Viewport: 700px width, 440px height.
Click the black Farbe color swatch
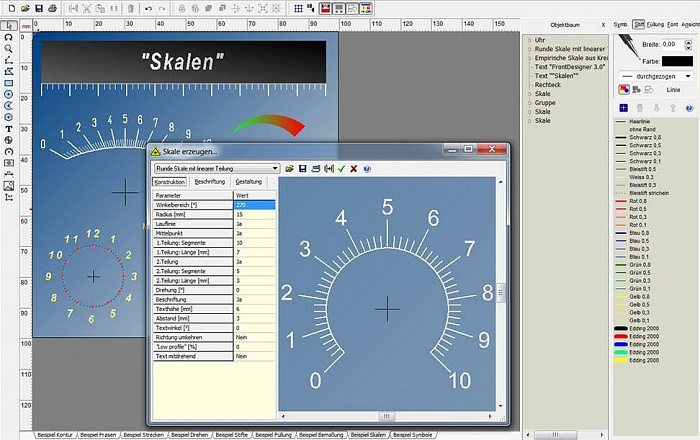tap(676, 61)
